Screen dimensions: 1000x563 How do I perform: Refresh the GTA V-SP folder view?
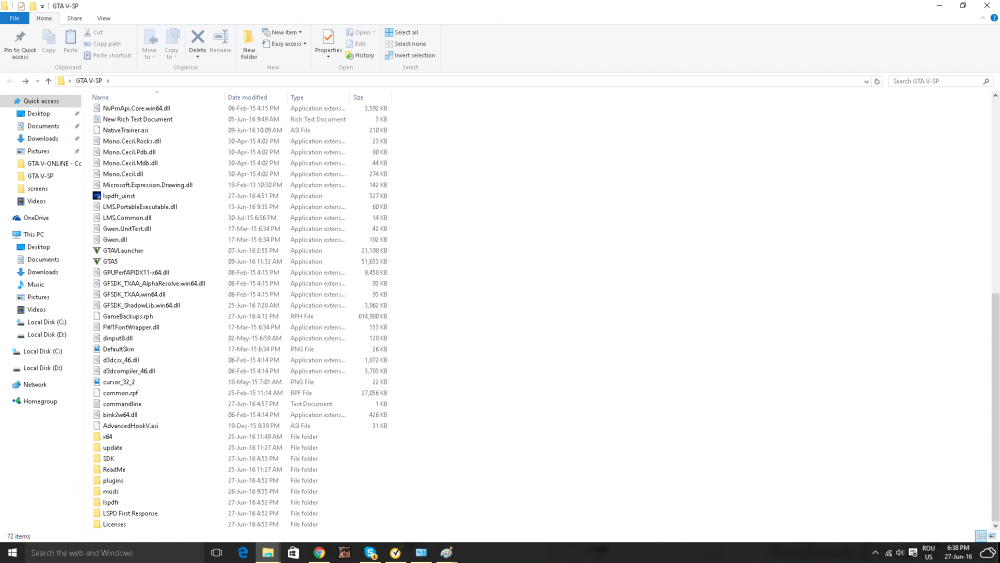click(877, 82)
